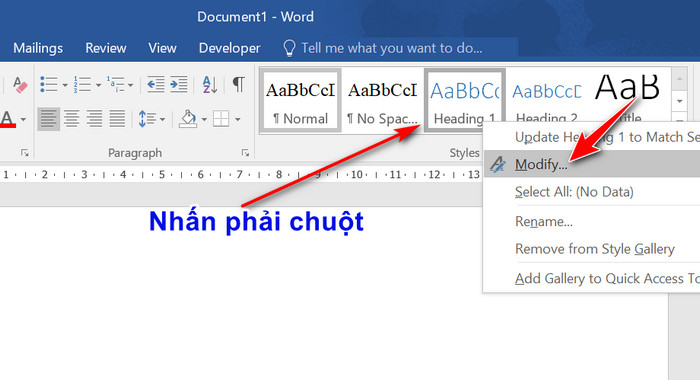The width and height of the screenshot is (700, 380).
Task: Click the Shading paint bucket icon
Action: tap(188, 119)
